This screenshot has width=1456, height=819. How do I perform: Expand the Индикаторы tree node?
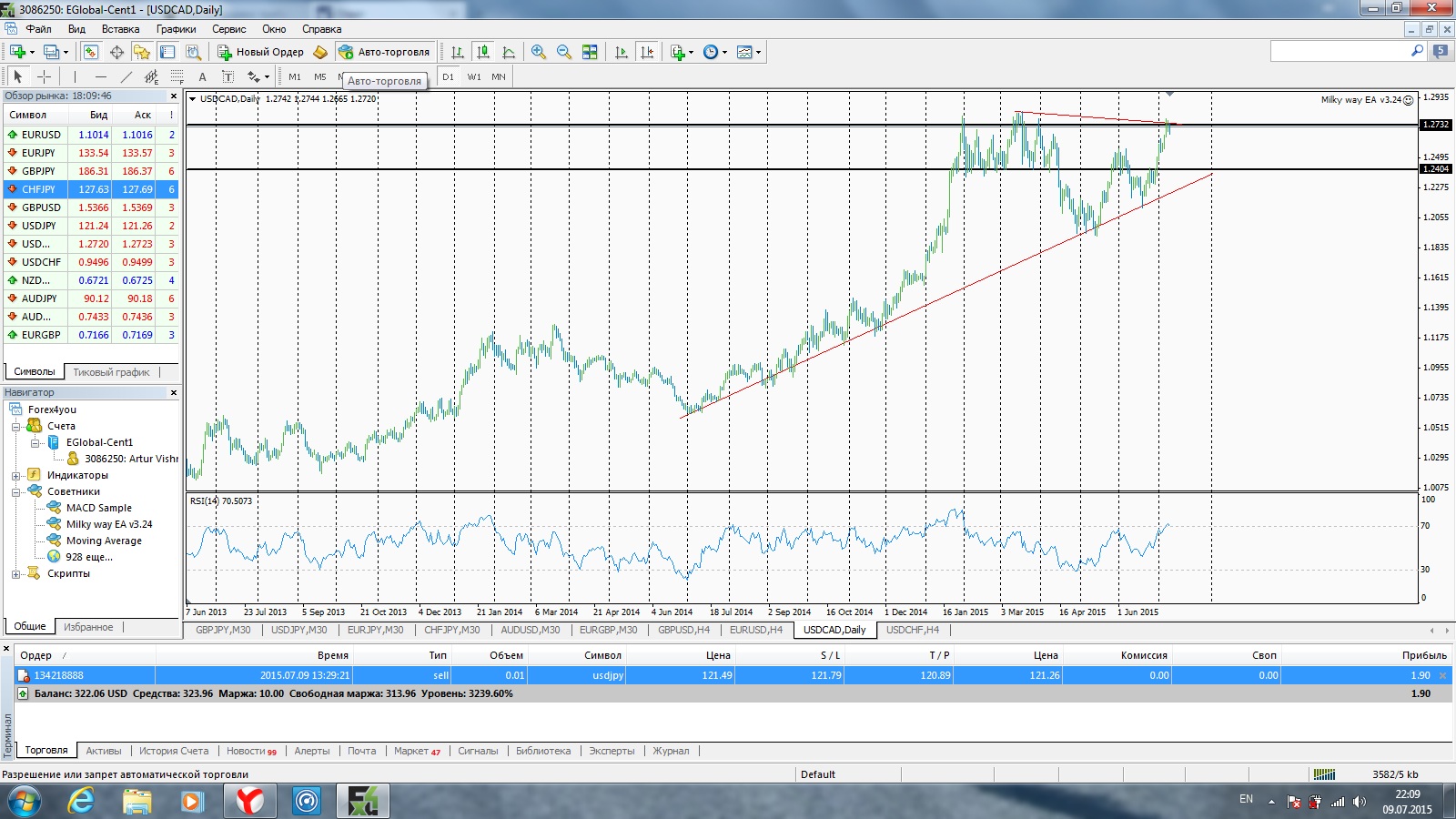pyautogui.click(x=15, y=475)
